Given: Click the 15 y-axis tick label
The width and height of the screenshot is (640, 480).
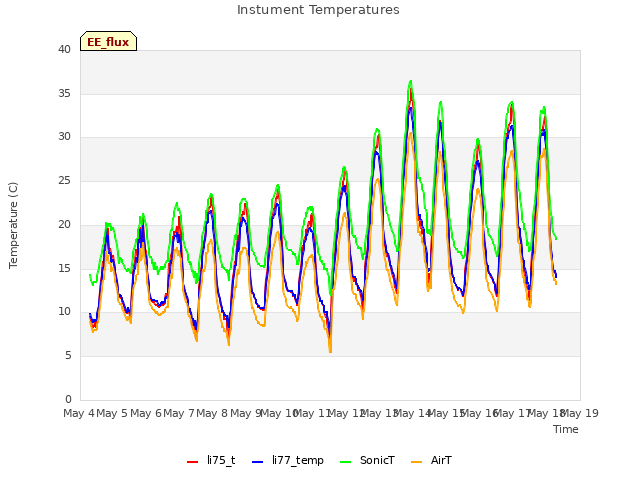Looking at the screenshot, I should [64, 268].
